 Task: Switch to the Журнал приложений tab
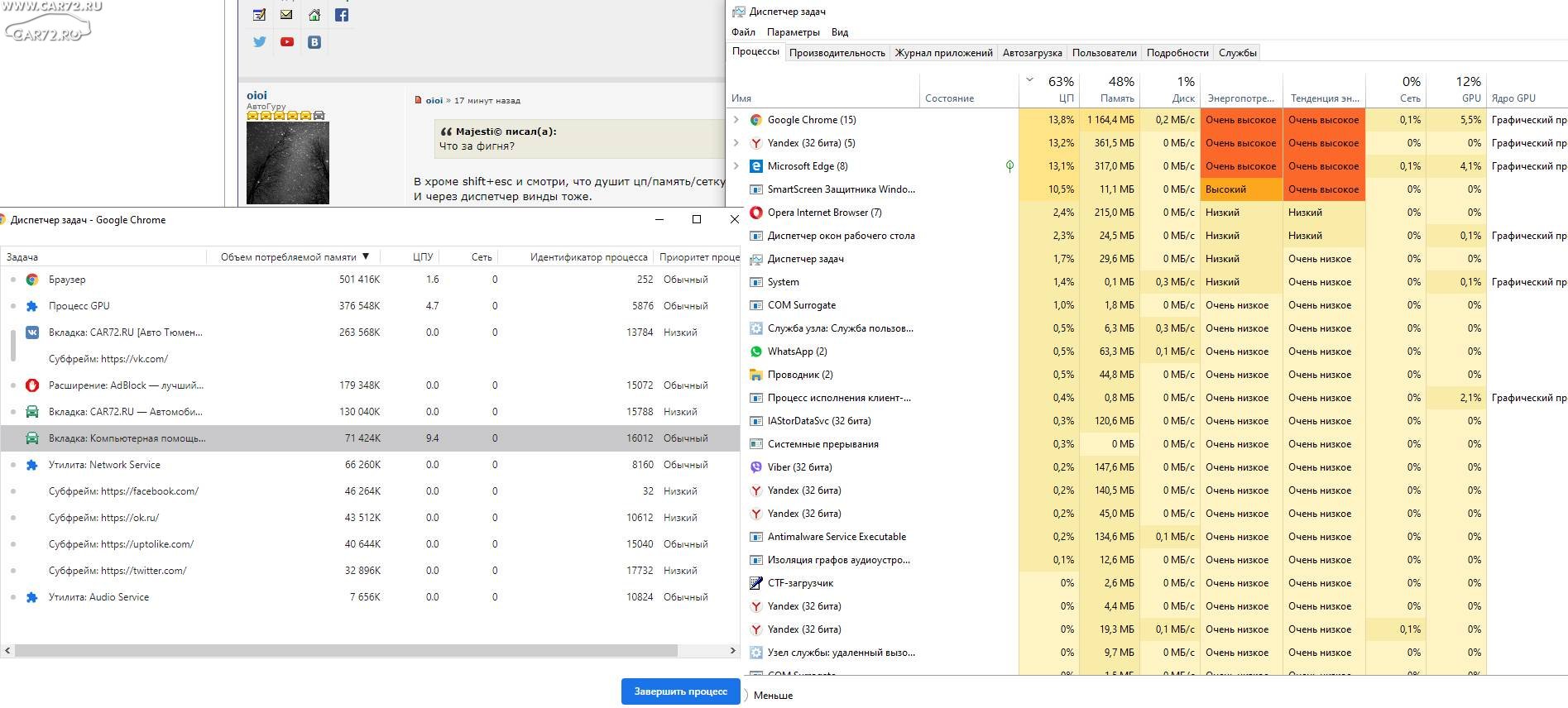click(x=944, y=53)
